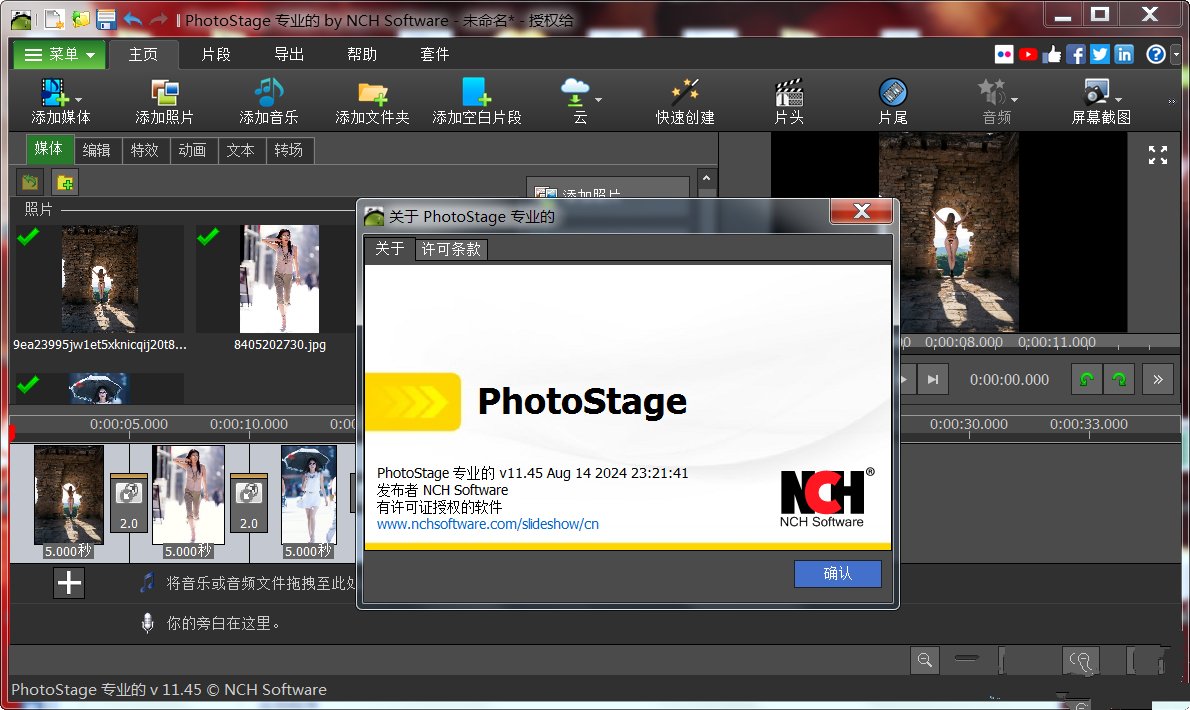
Task: Open the YouTube icon
Action: [1028, 54]
